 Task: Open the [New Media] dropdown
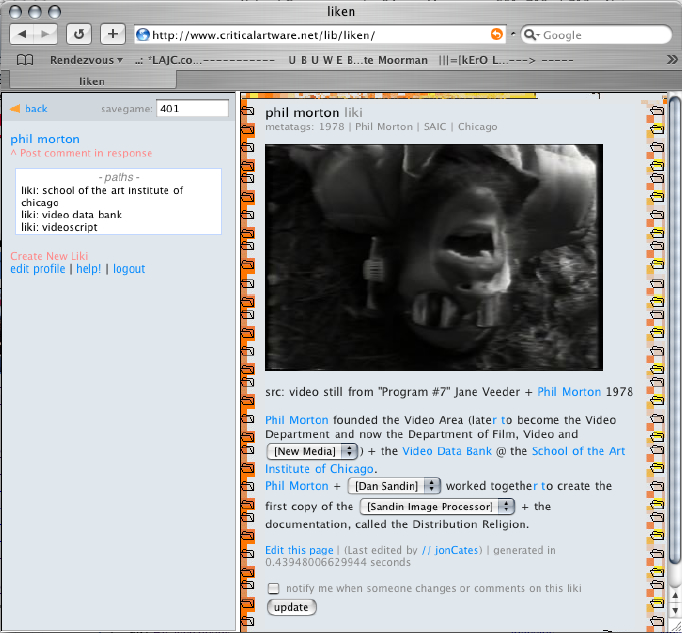pos(312,451)
